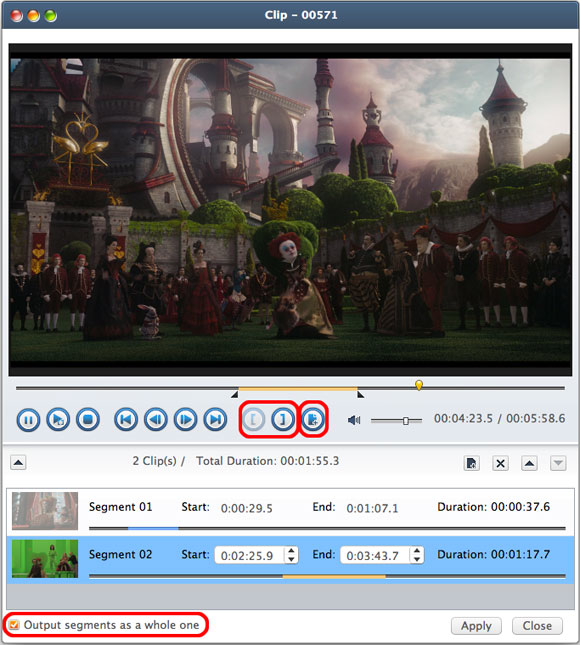The height and width of the screenshot is (645, 580).
Task: Click the yellow playhead marker on timeline
Action: click(x=419, y=385)
